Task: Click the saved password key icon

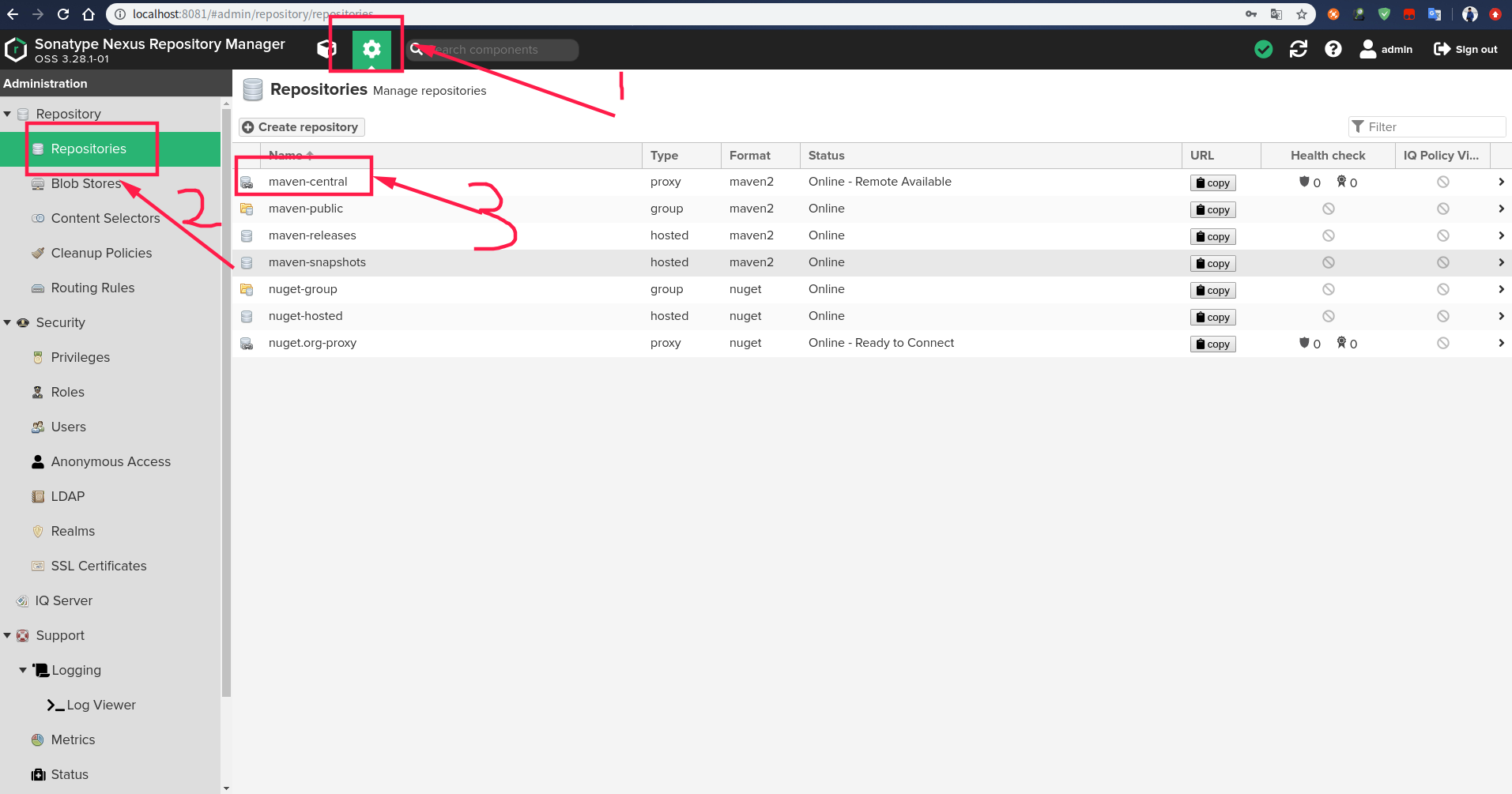Action: 1251,14
